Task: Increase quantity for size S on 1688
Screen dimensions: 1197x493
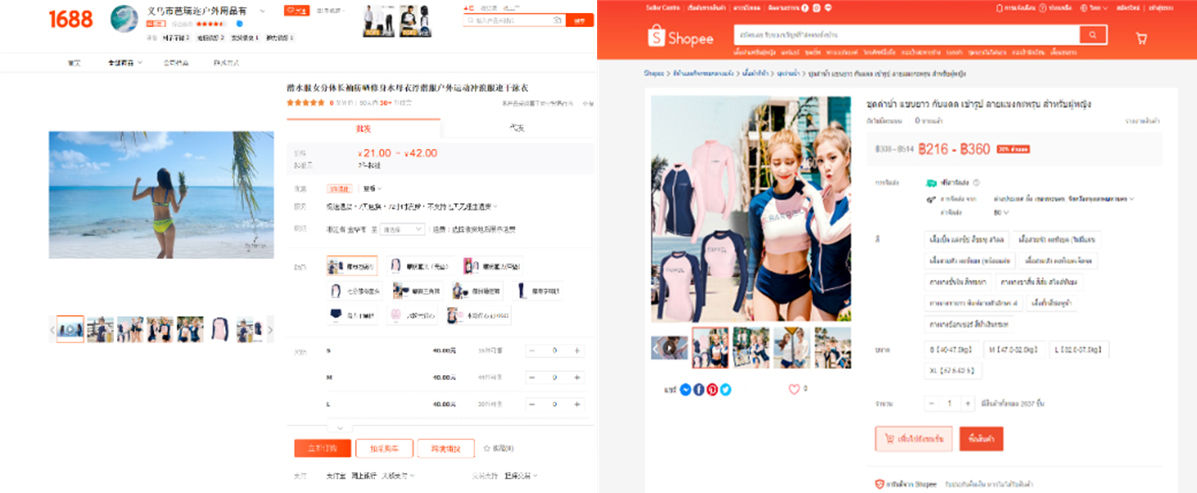Action: (x=576, y=351)
